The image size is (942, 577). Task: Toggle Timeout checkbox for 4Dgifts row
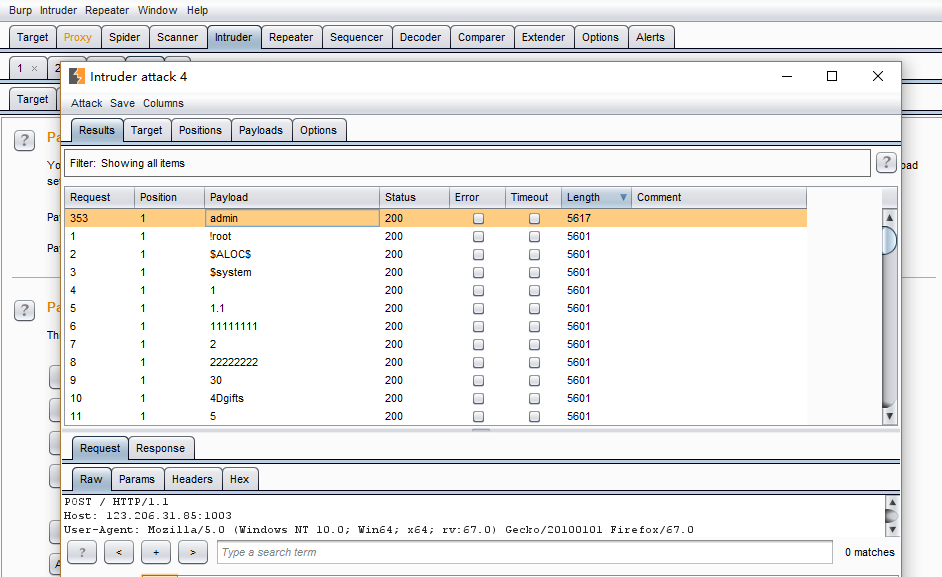534,398
